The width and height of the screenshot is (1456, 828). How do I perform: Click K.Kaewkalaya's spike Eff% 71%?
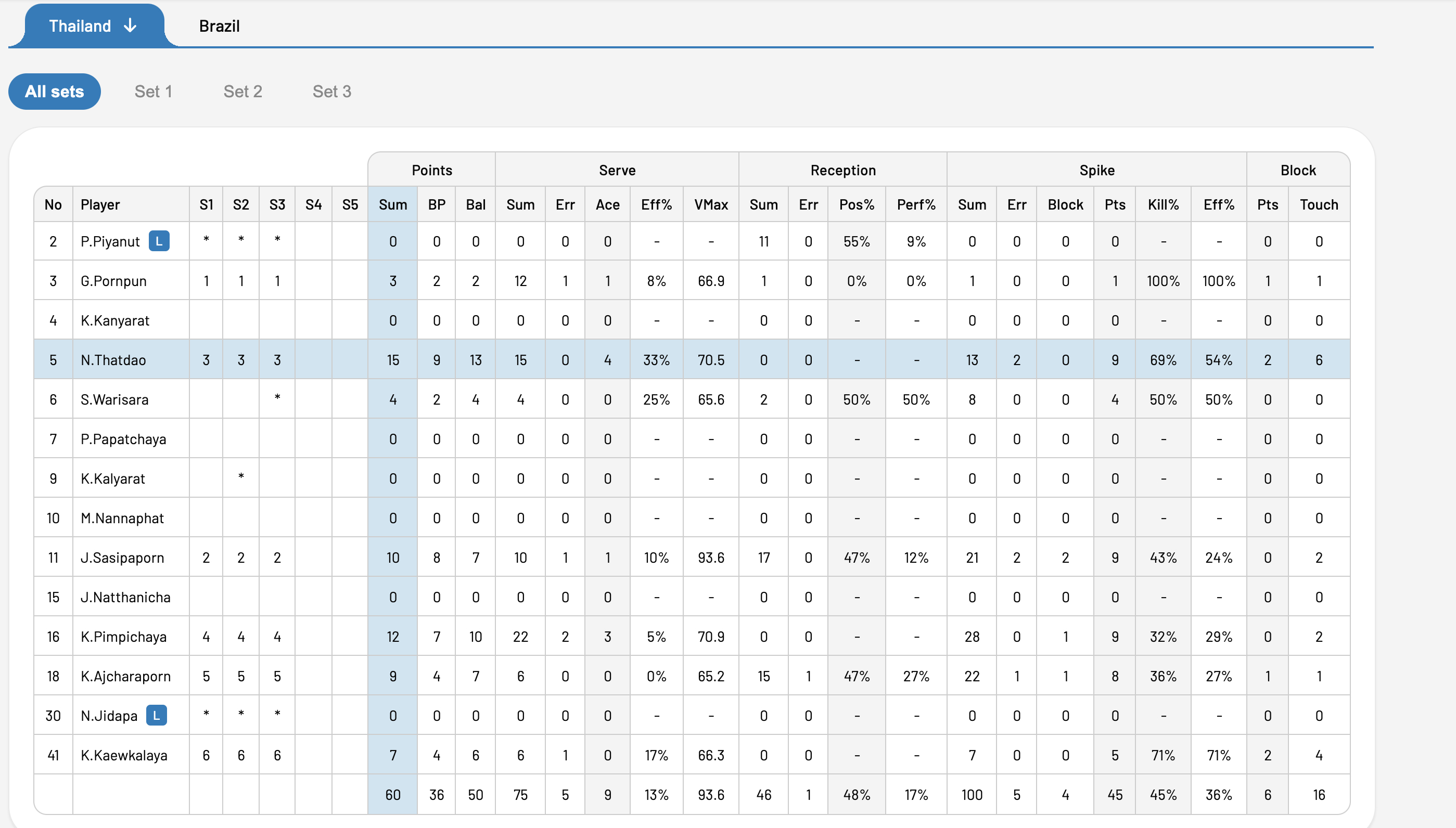click(1218, 755)
